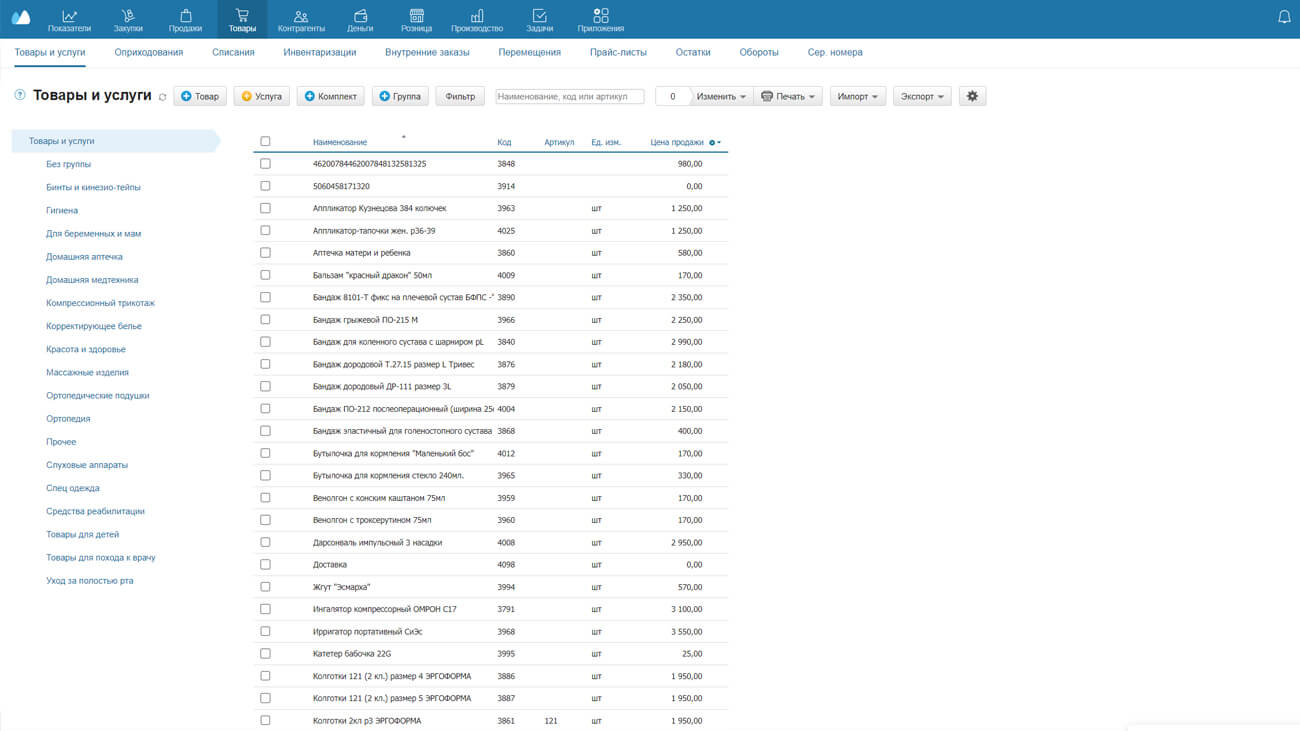Check the box for Аптечка матери и ребенка
This screenshot has height=731, width=1300.
pyautogui.click(x=265, y=253)
